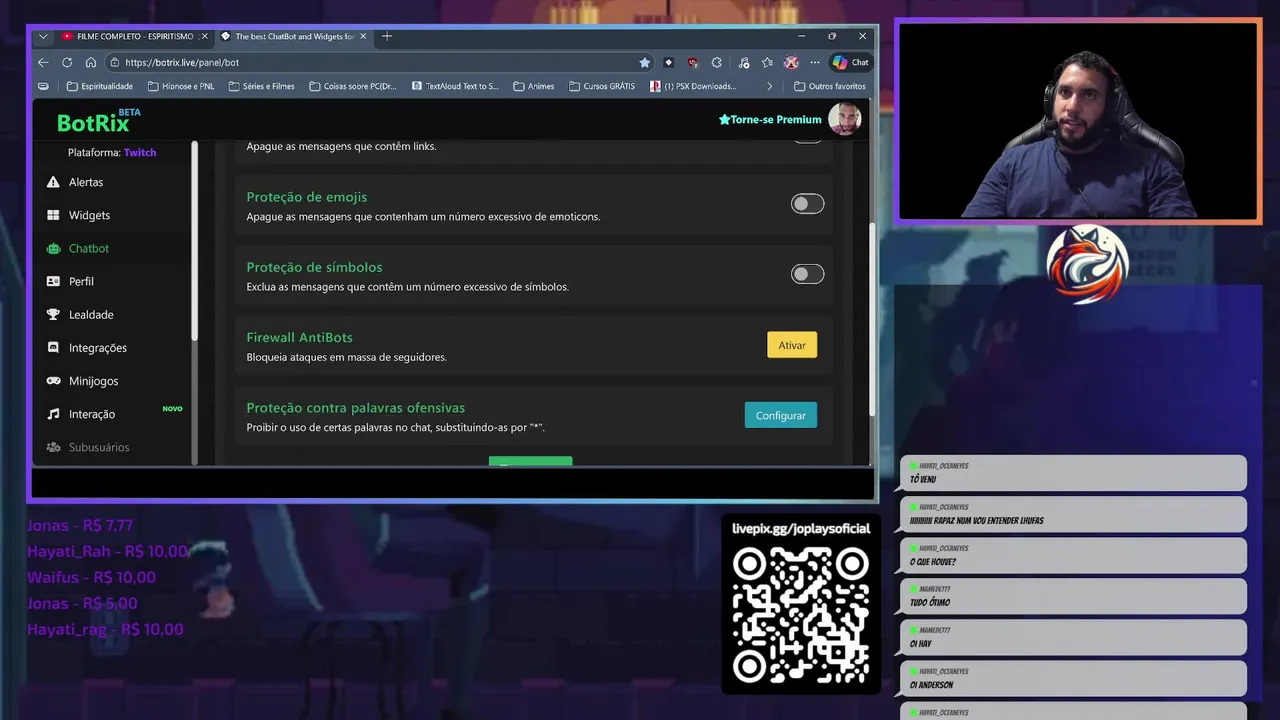1280x720 pixels.
Task: Click the browser home icon
Action: point(91,62)
